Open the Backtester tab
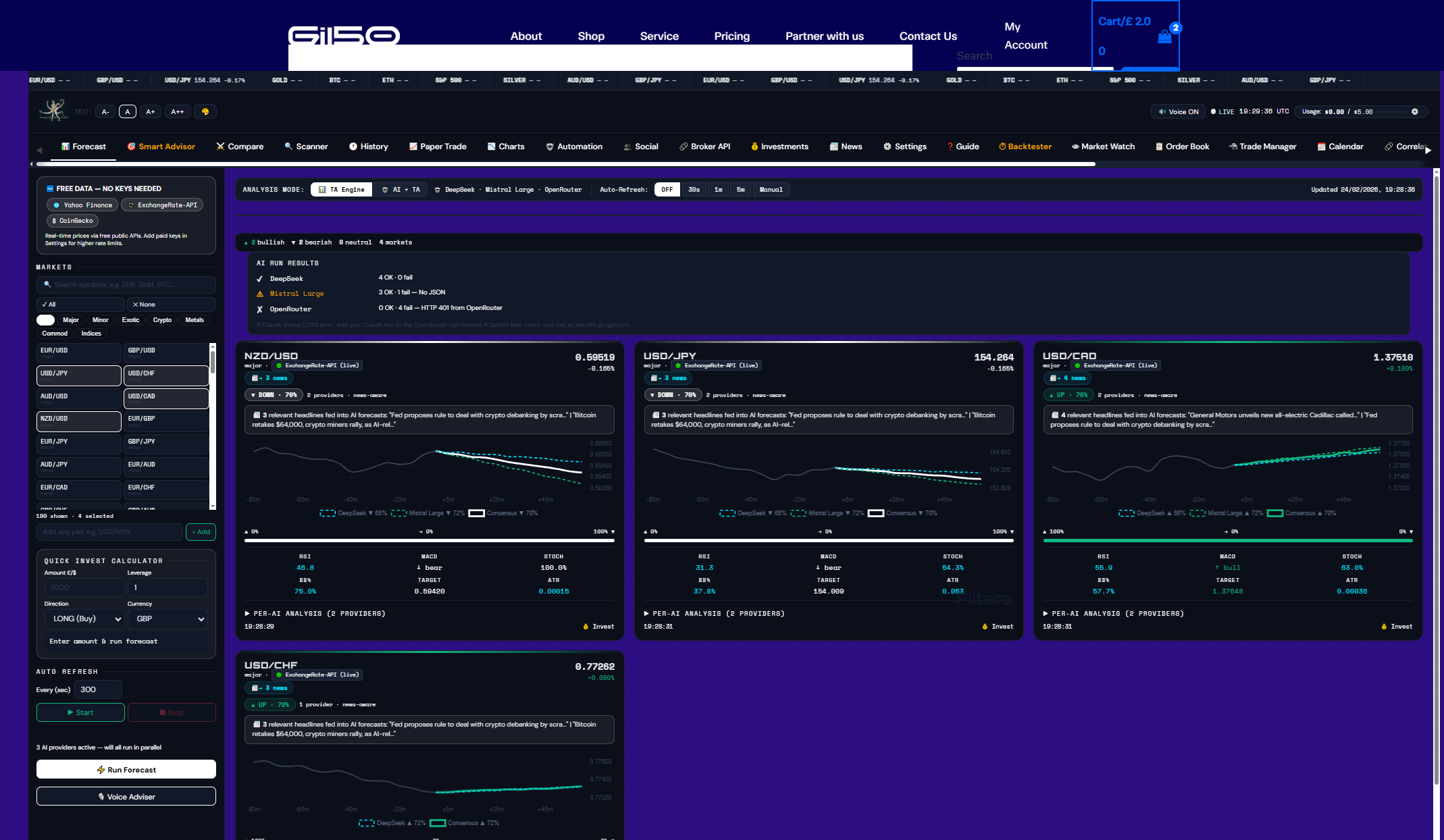The height and width of the screenshot is (840, 1444). (x=1025, y=147)
